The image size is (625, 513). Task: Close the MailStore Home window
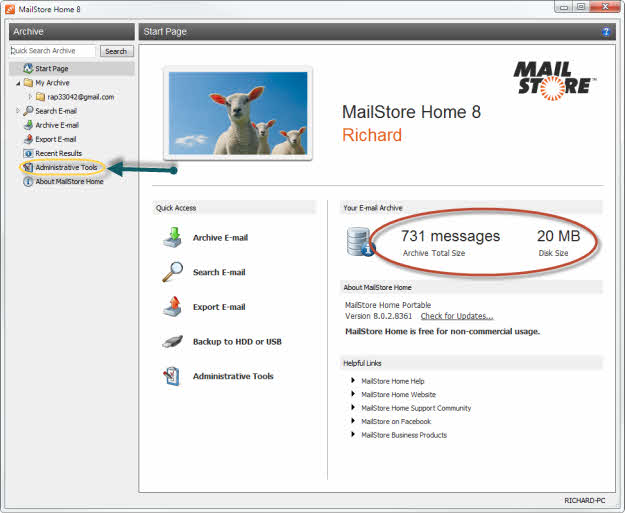[x=605, y=7]
